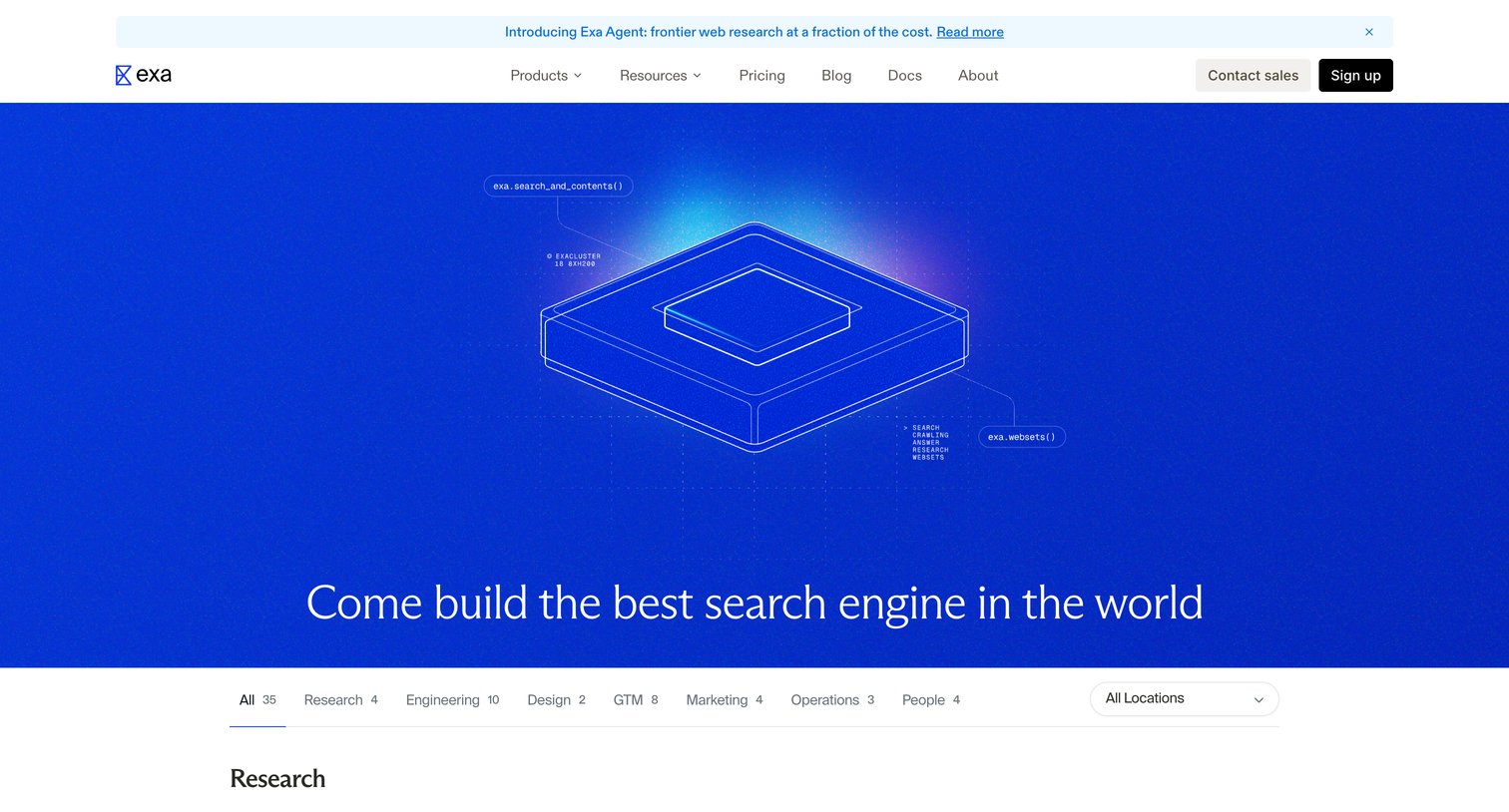The height and width of the screenshot is (812, 1509).
Task: Switch to the Research jobs tab
Action: tap(340, 700)
